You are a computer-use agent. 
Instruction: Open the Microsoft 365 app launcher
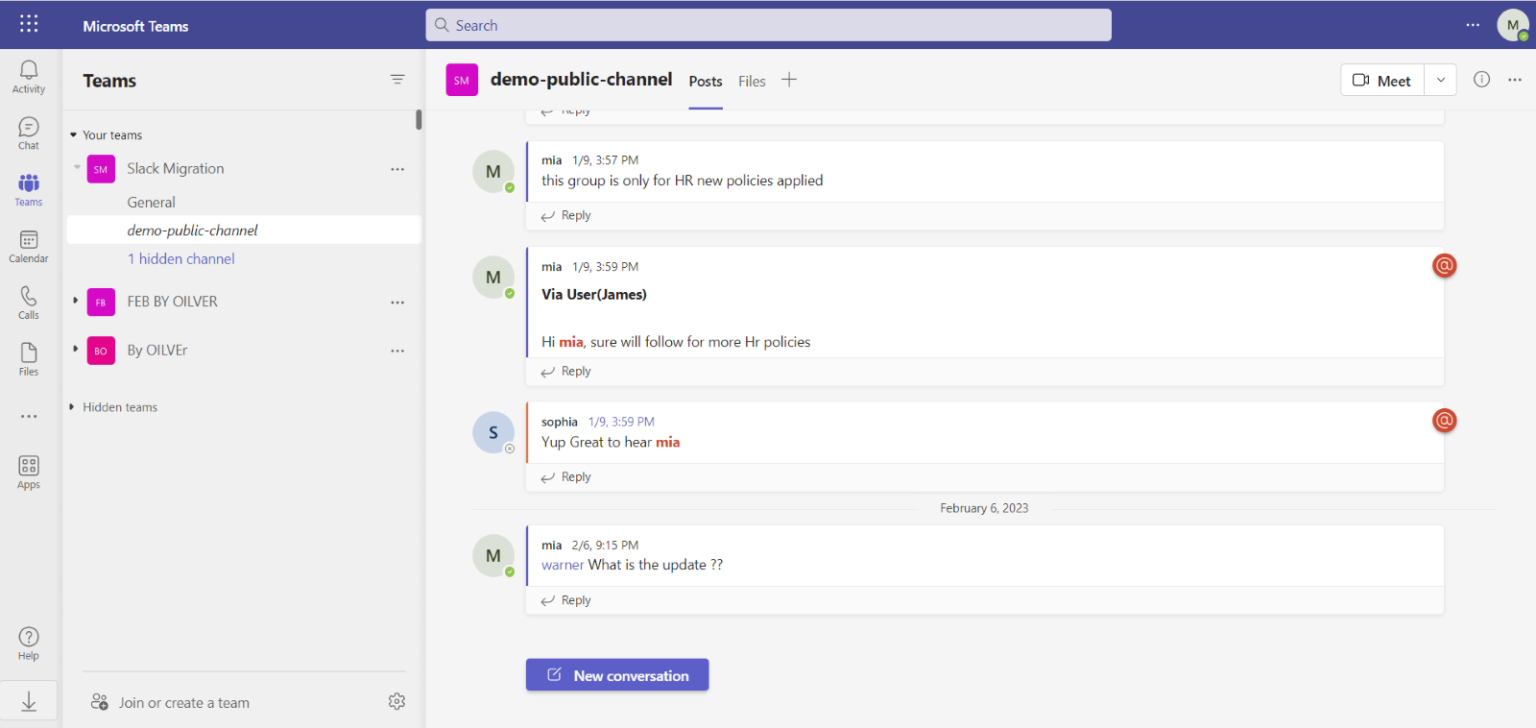pyautogui.click(x=28, y=24)
